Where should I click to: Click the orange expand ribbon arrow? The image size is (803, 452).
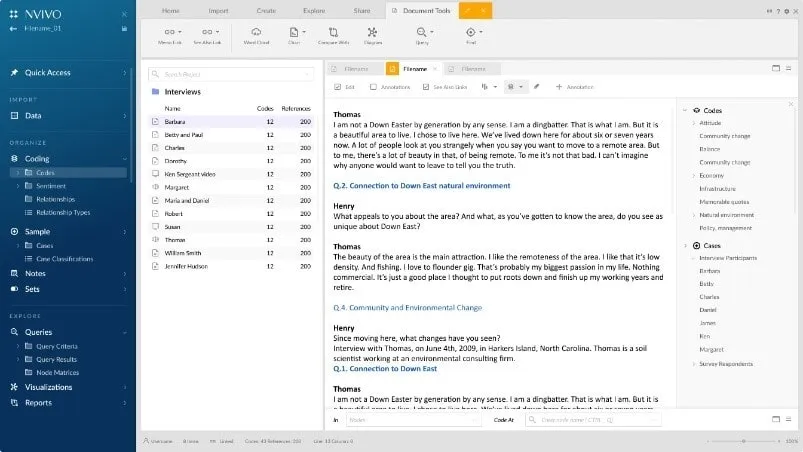[468, 10]
